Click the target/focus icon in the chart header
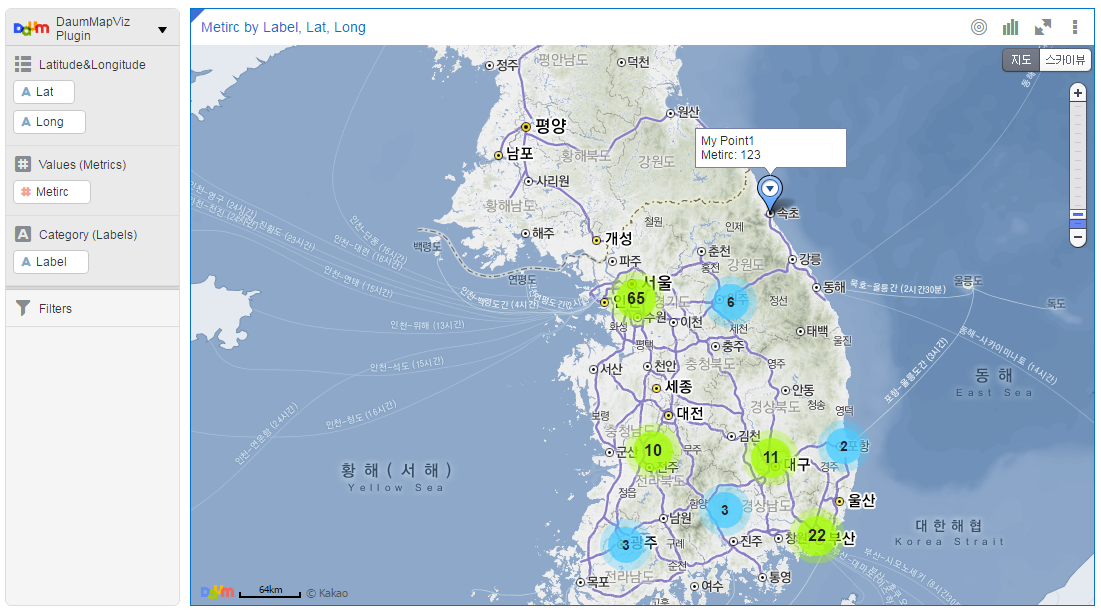Image resolution: width=1101 pixels, height=610 pixels. [x=978, y=27]
